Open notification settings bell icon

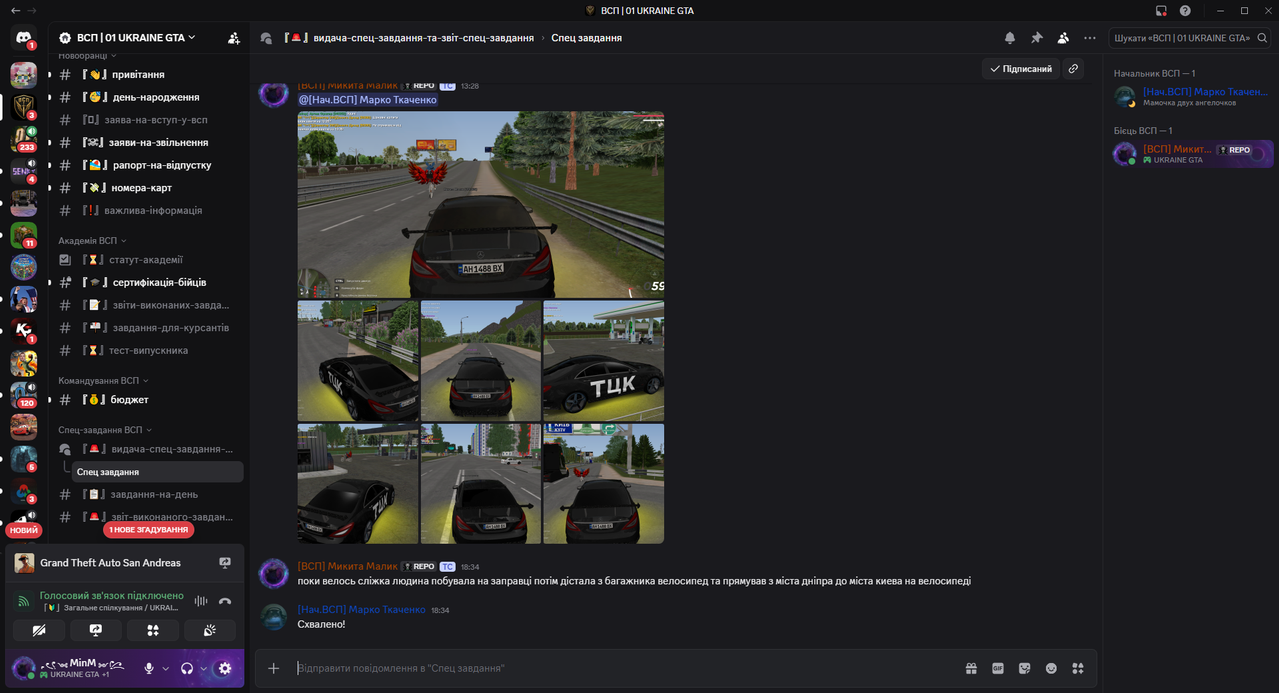pyautogui.click(x=1010, y=38)
